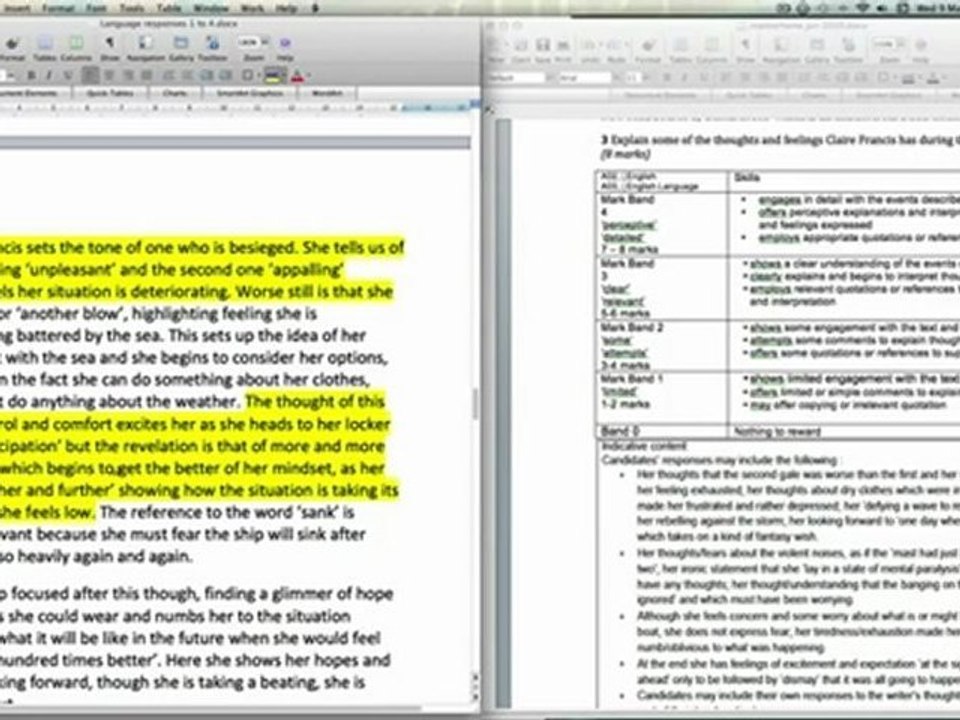Screen dimensions: 960x720
Task: Open Gallery in Language responses toolbar
Action: pos(181,43)
